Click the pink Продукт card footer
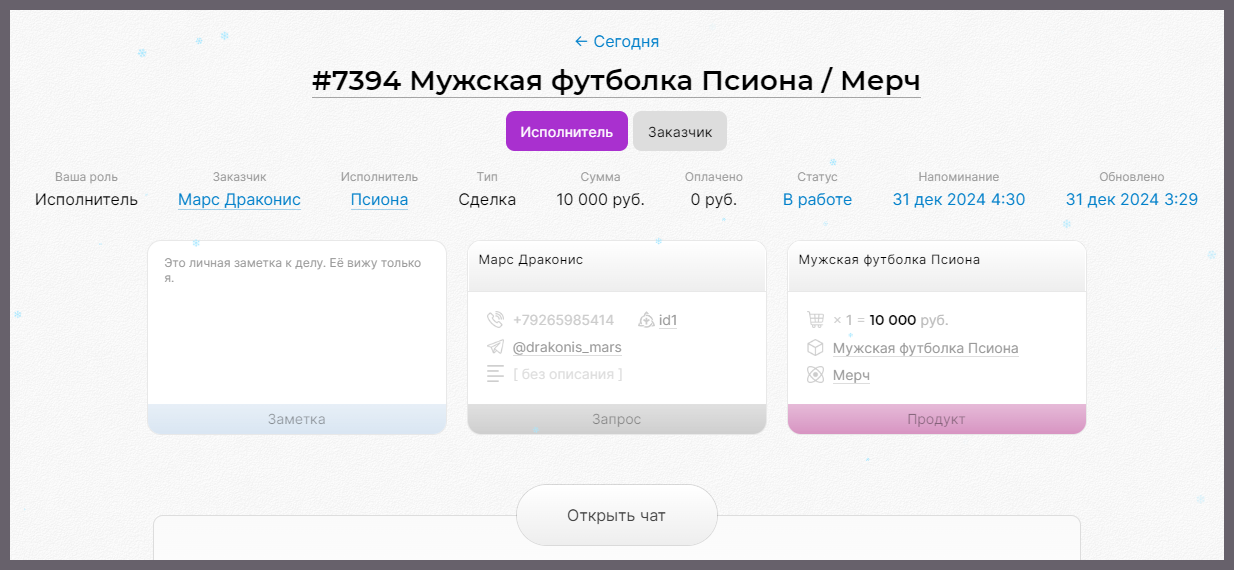This screenshot has width=1234, height=570. point(936,419)
